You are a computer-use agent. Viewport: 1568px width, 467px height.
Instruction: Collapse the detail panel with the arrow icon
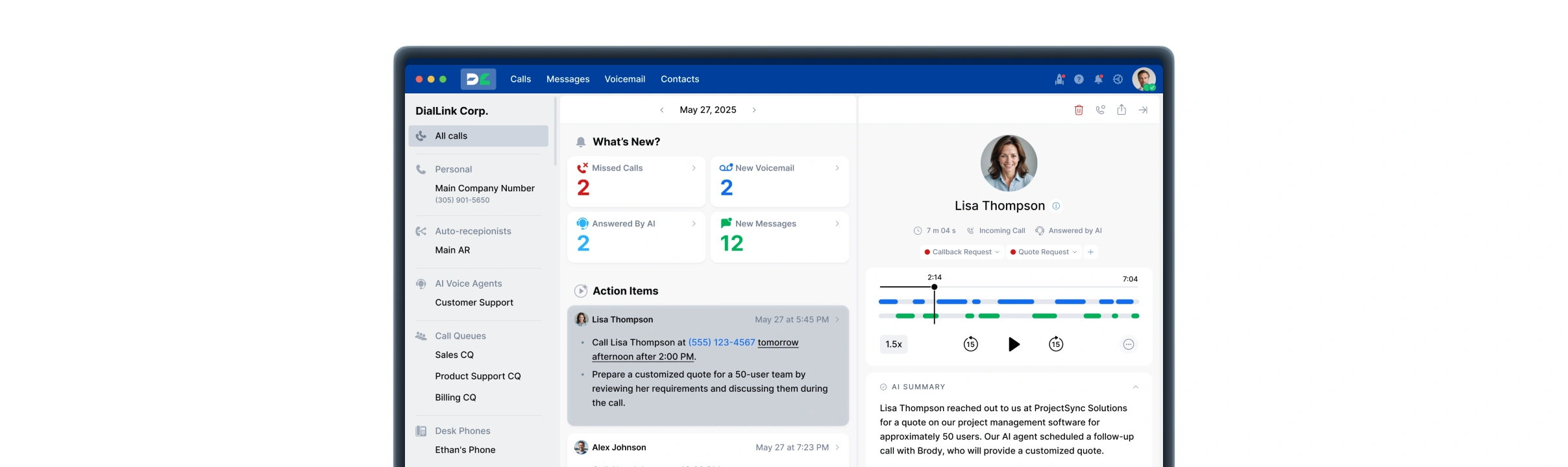pyautogui.click(x=1143, y=110)
